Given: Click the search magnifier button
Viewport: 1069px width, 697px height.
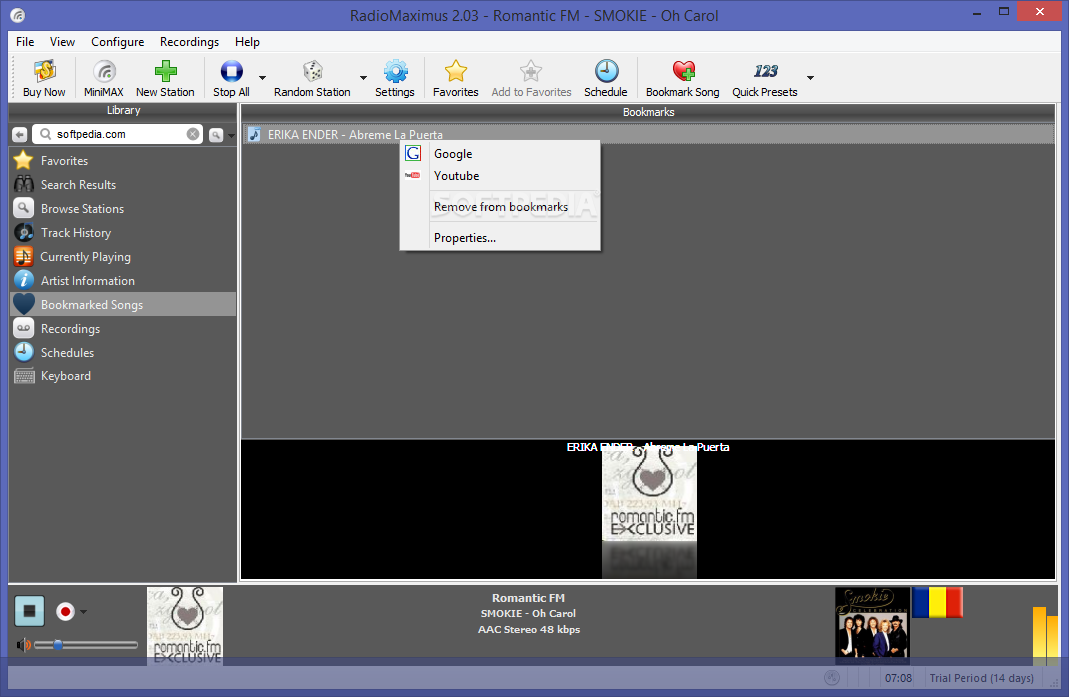Looking at the screenshot, I should pos(215,135).
